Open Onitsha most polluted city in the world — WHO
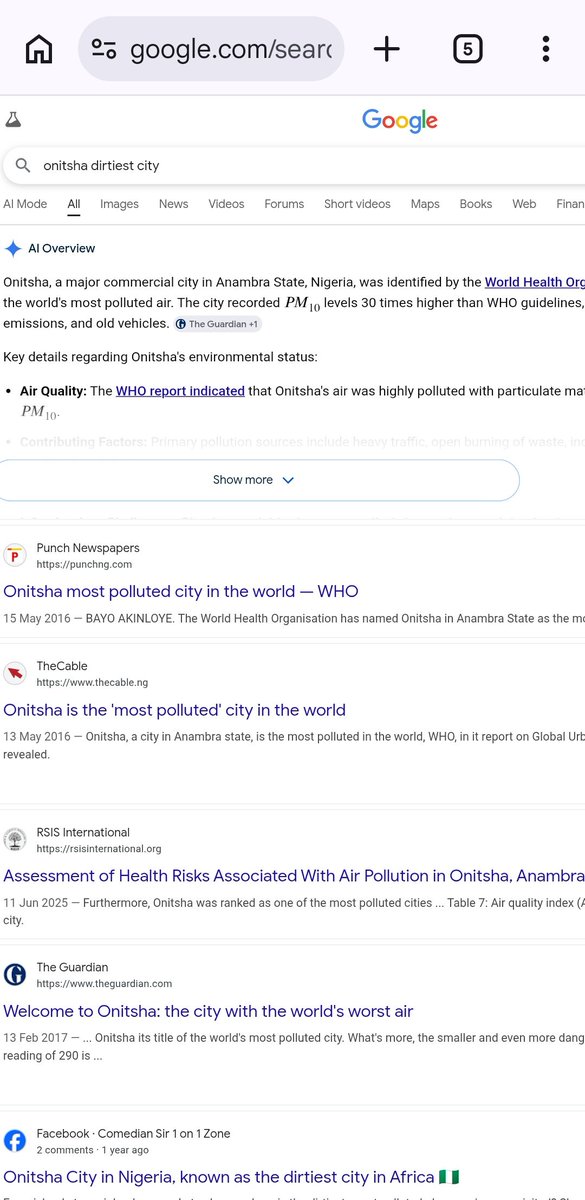 (x=181, y=591)
